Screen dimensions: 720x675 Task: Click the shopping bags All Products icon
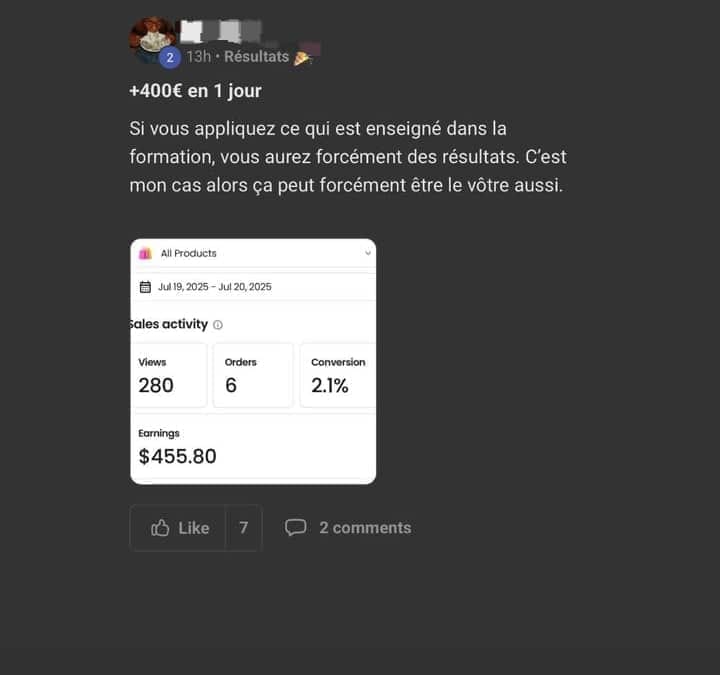[146, 253]
